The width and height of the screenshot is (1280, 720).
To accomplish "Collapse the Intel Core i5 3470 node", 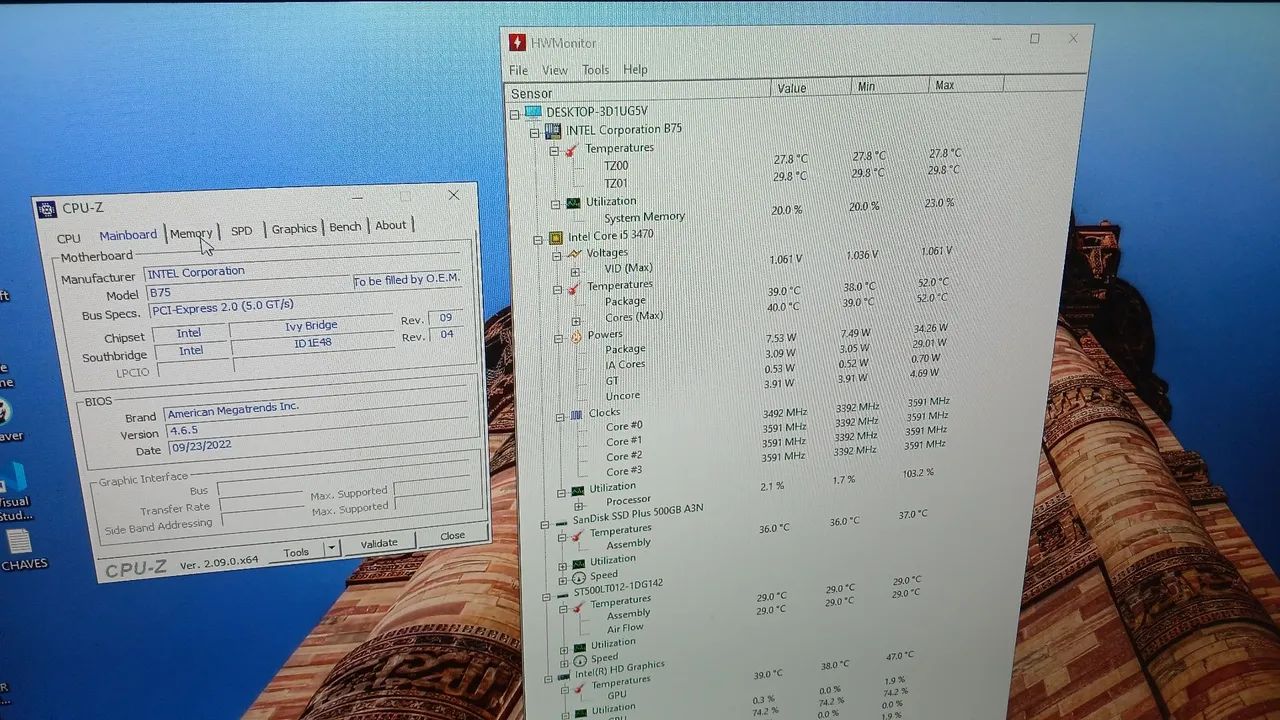I will click(538, 240).
